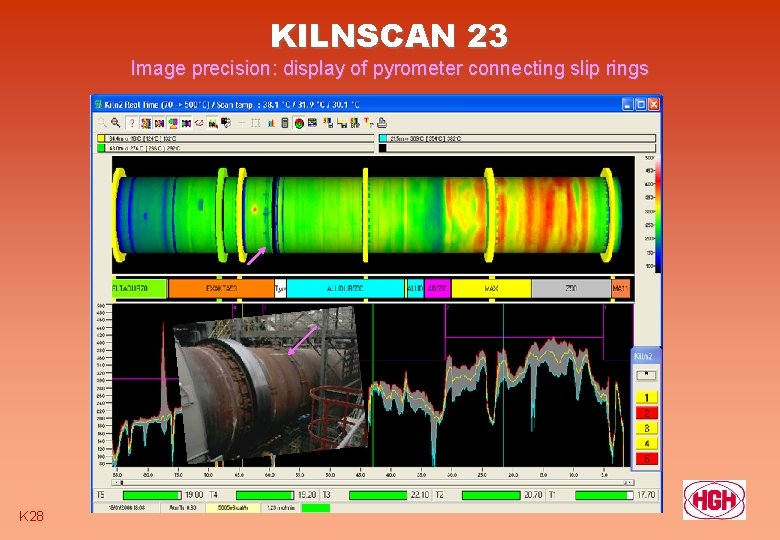This screenshot has width=780, height=540.
Task: Click the T2 green level bar
Action: [491, 495]
